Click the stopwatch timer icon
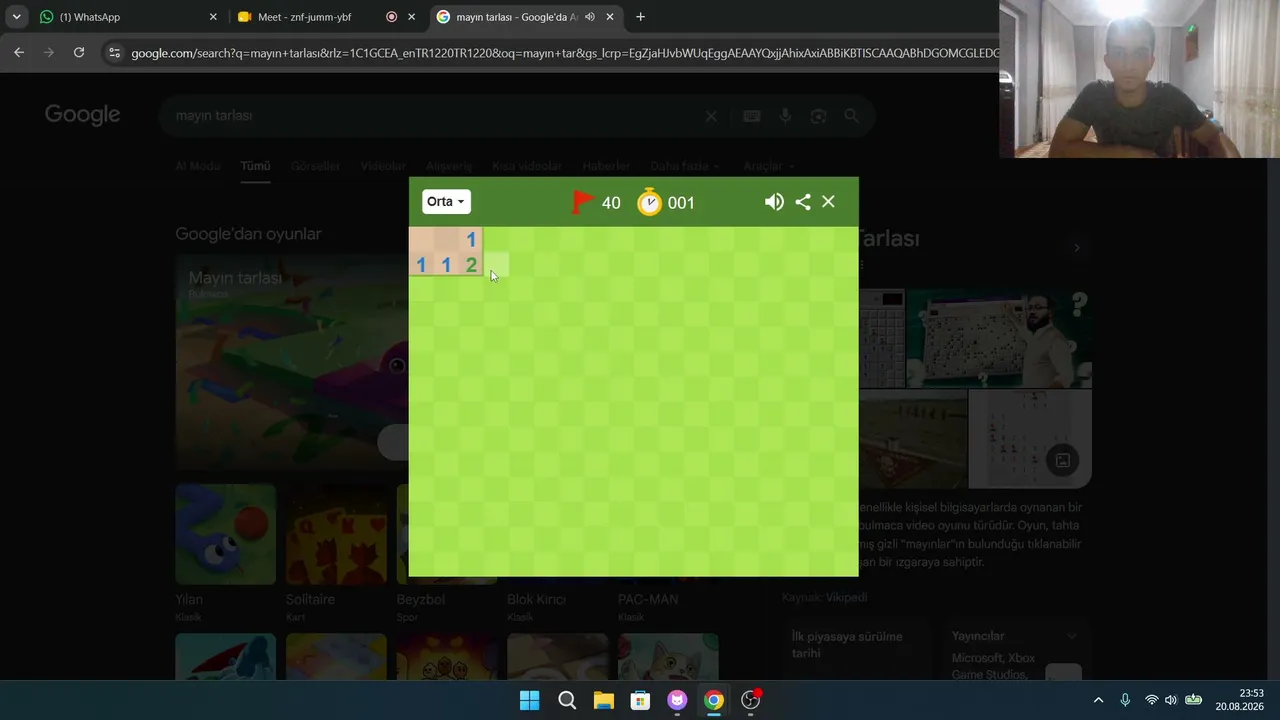 point(650,202)
